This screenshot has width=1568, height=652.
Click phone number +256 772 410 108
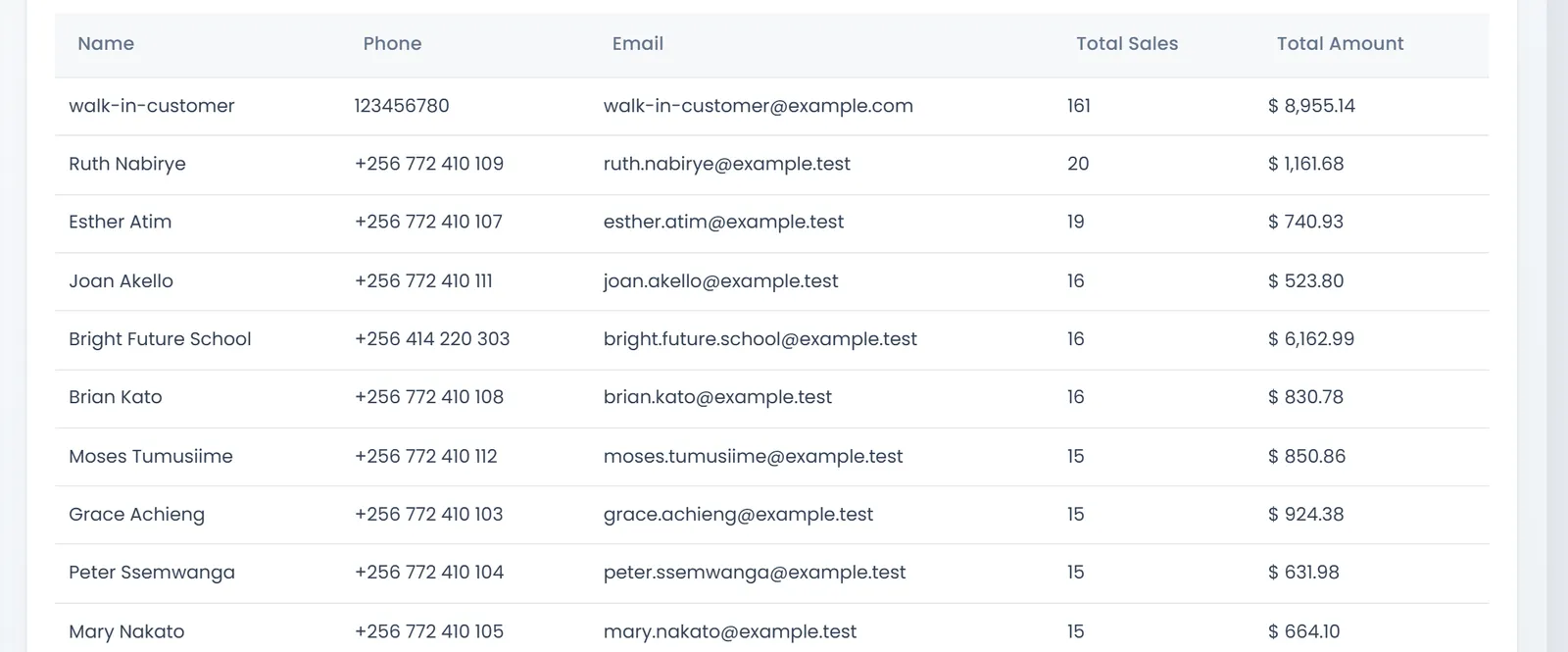(429, 397)
